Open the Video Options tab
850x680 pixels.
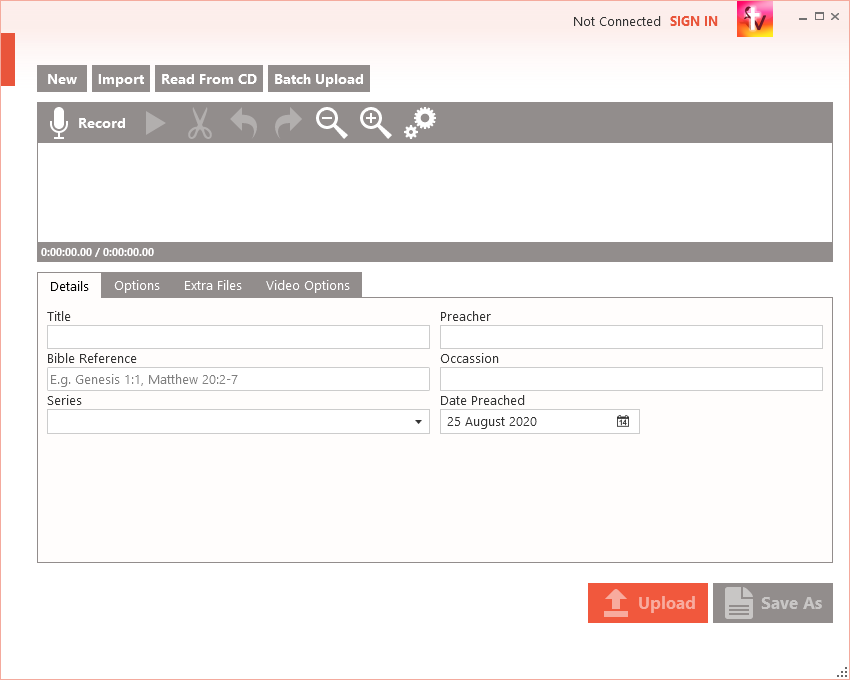point(307,285)
